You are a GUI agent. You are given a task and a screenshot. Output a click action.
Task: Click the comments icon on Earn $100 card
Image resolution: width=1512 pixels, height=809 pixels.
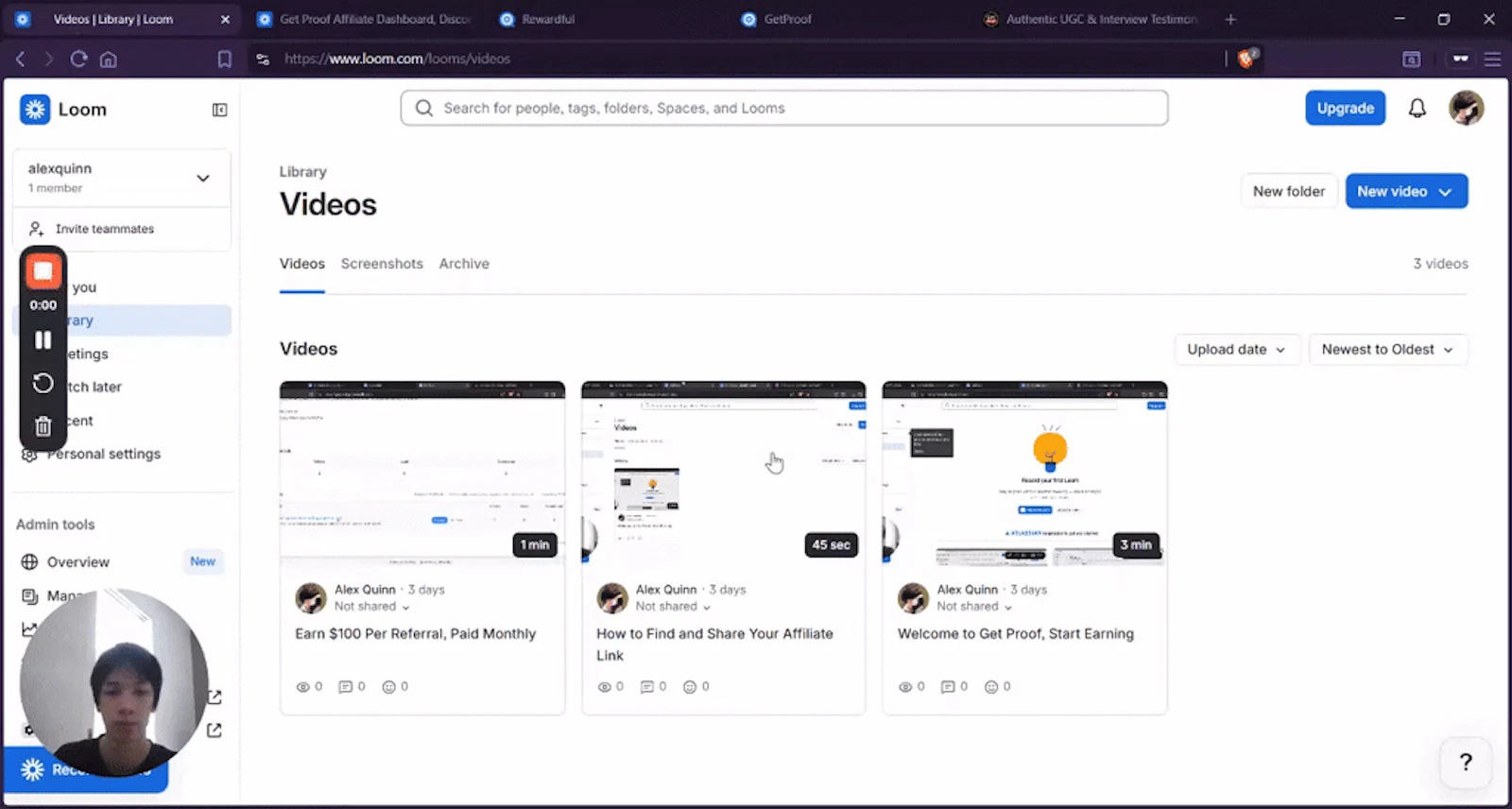click(345, 687)
